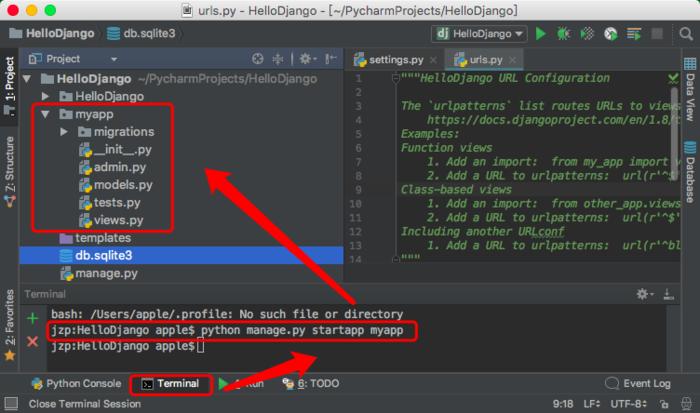
Task: Close the urls.py tab
Action: tap(512, 59)
